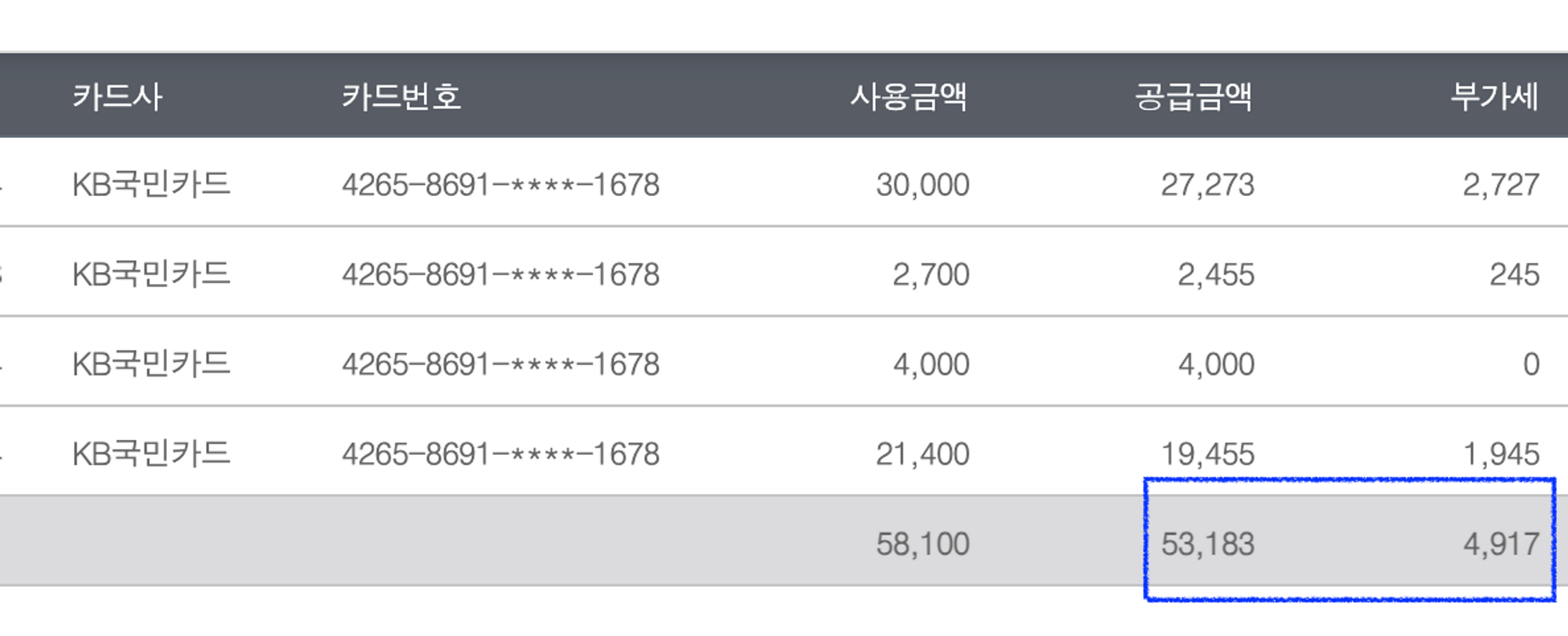Click the 공급금액 column header
The height and width of the screenshot is (636, 1568).
click(1194, 96)
